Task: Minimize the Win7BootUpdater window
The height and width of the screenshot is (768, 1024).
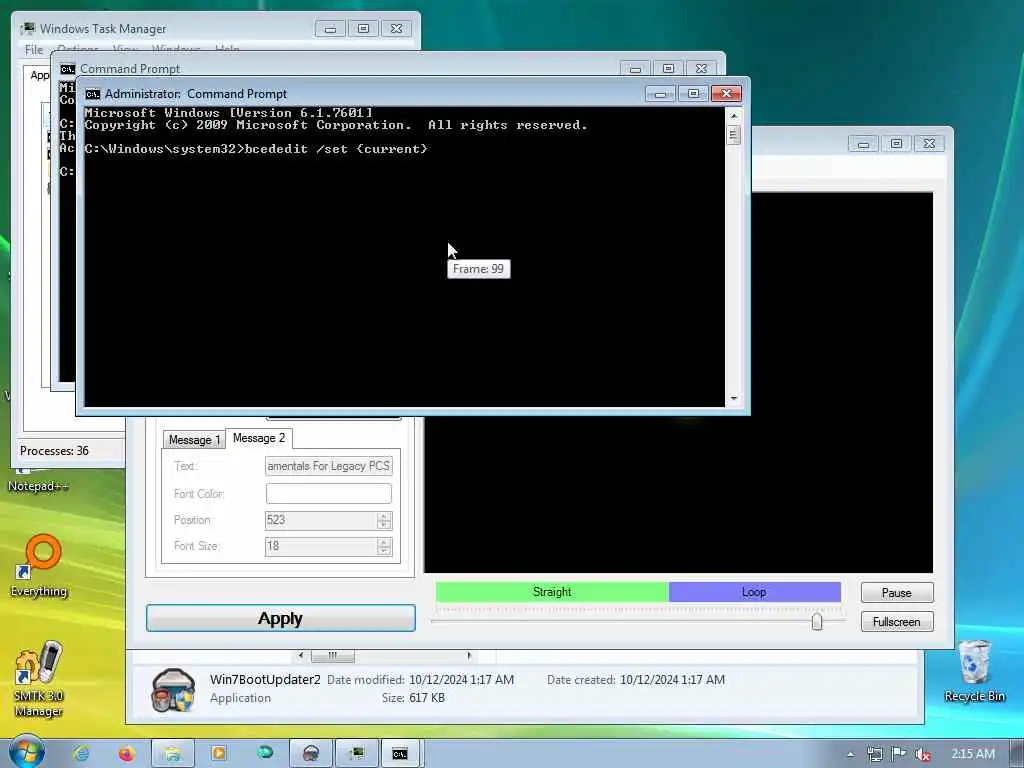Action: pyautogui.click(x=863, y=144)
